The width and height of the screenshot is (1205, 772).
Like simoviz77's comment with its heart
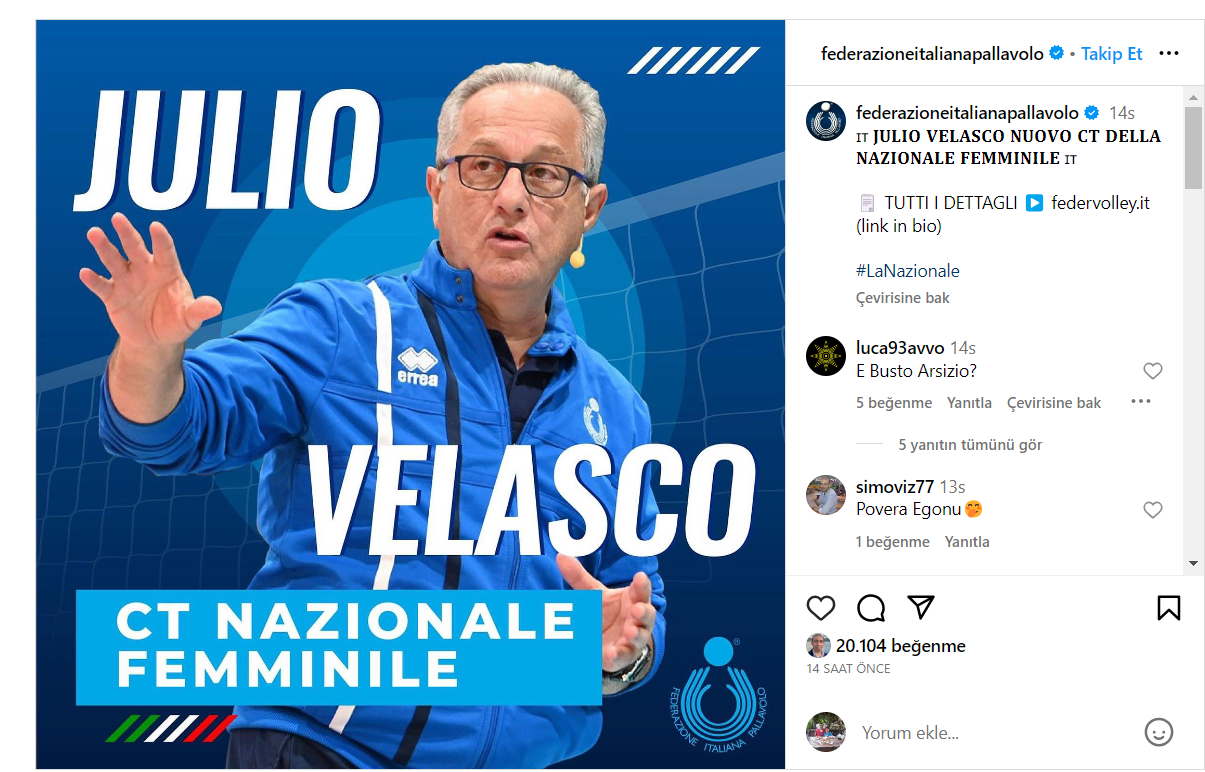1153,510
